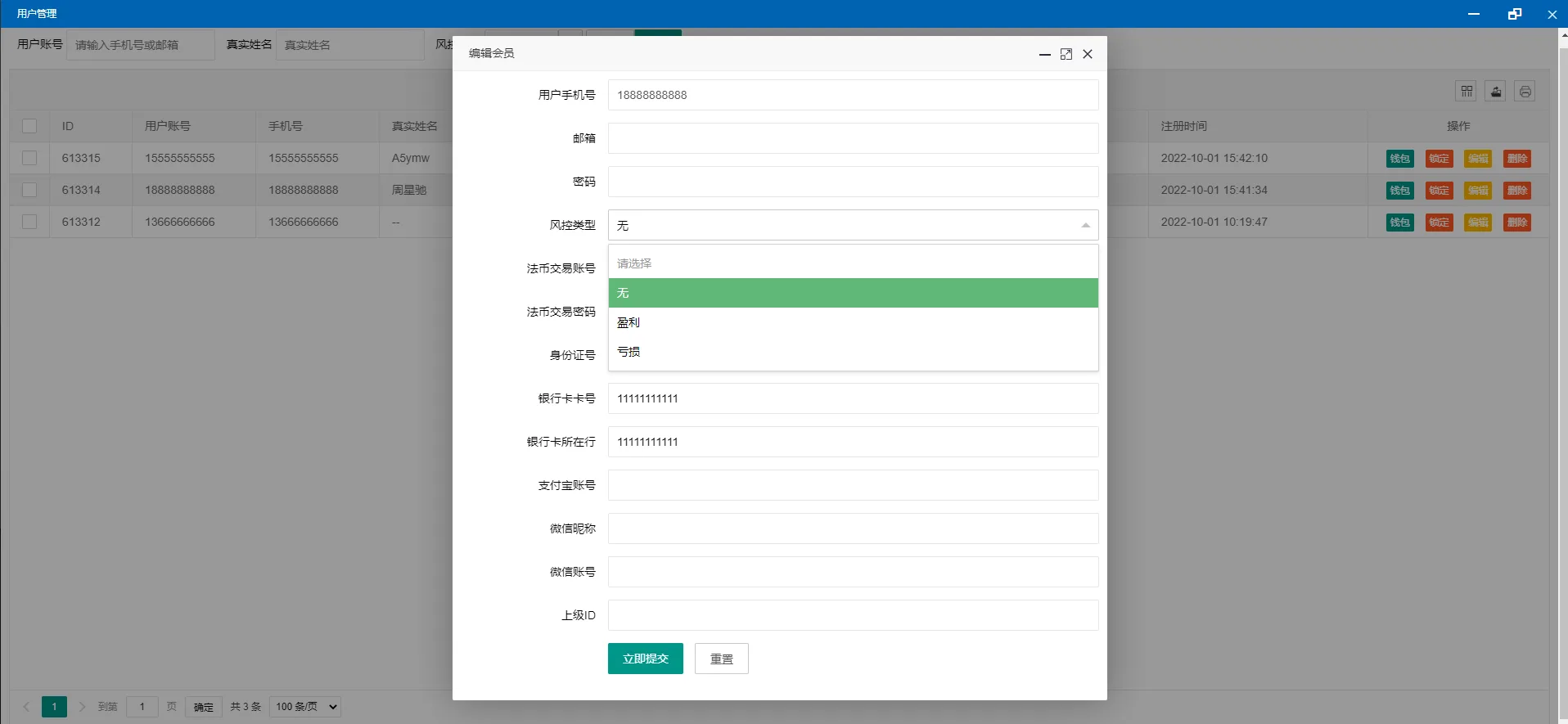1568x724 pixels.
Task: Select page 1 in pagination
Action: pyautogui.click(x=54, y=707)
